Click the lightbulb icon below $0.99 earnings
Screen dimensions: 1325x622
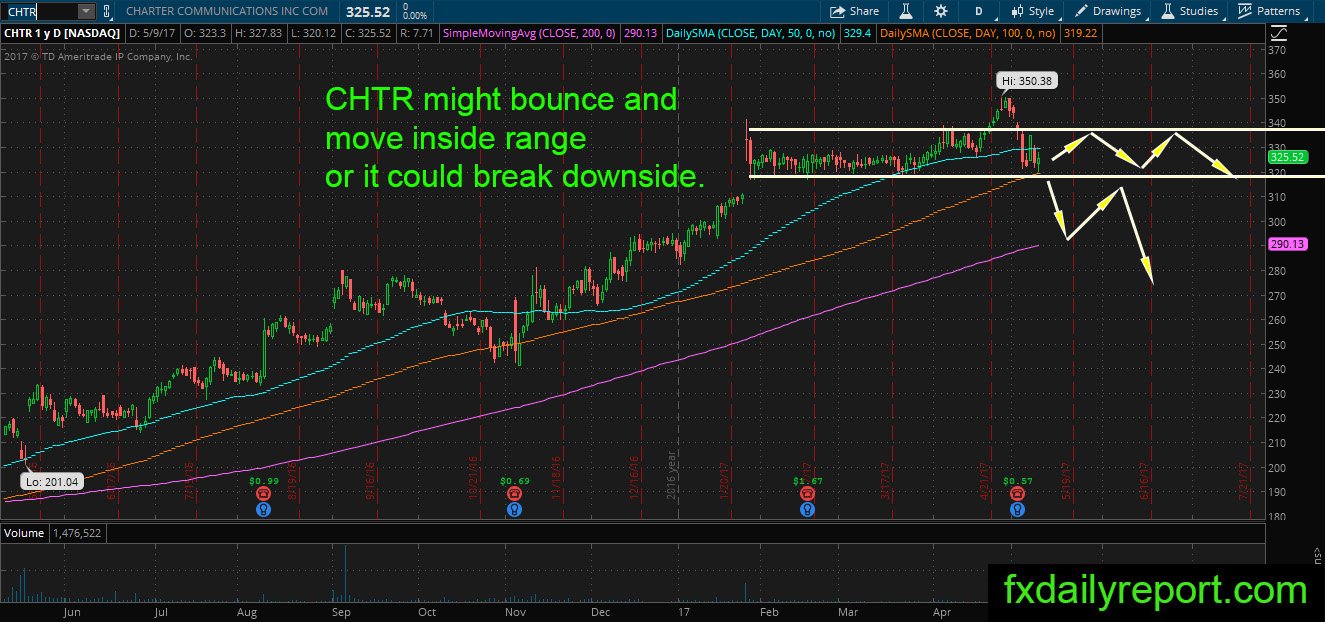[x=263, y=509]
